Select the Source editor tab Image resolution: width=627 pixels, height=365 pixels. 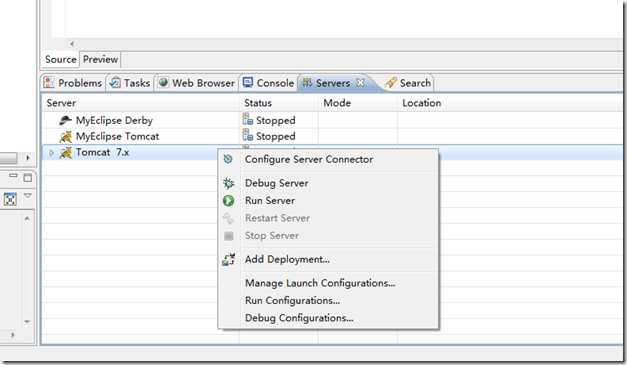[x=60, y=60]
